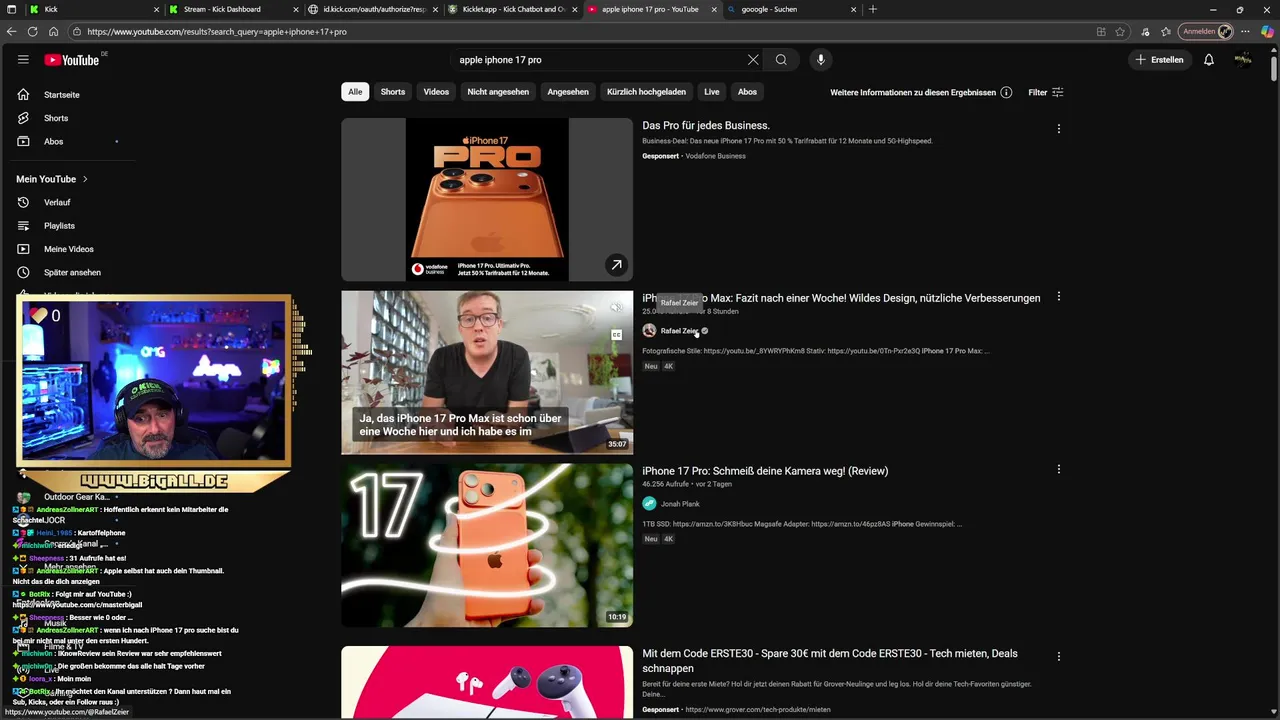Open the video title Schmeiß deine Kamera weg
Image resolution: width=1280 pixels, height=720 pixels.
765,471
